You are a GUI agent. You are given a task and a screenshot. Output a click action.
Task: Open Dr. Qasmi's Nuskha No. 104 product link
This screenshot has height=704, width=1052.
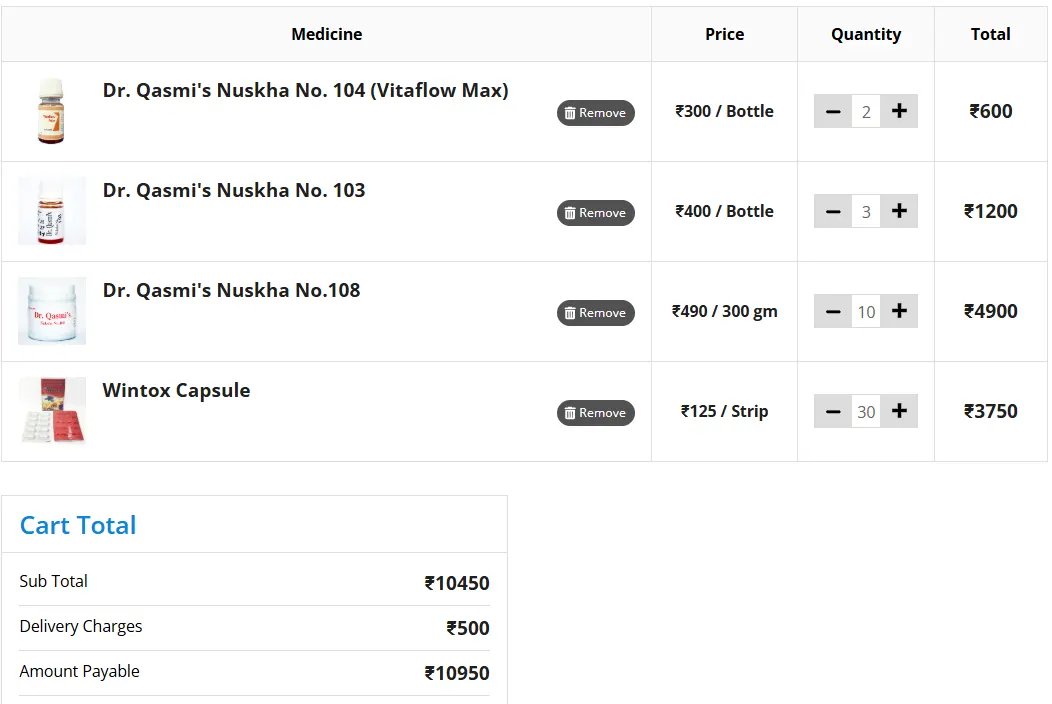click(305, 90)
